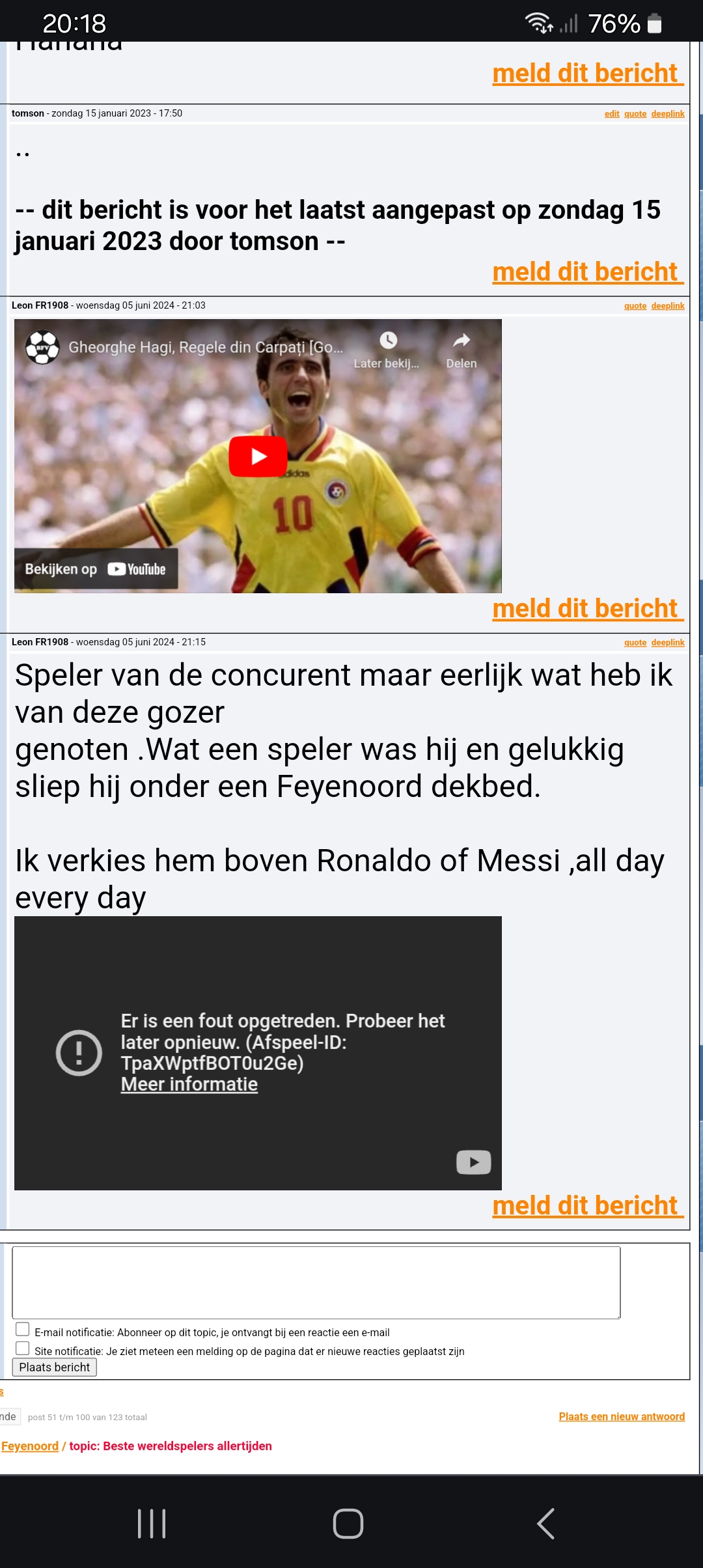Open the video channel's soccer ball avatar
This screenshot has height=1568, width=703.
click(43, 347)
